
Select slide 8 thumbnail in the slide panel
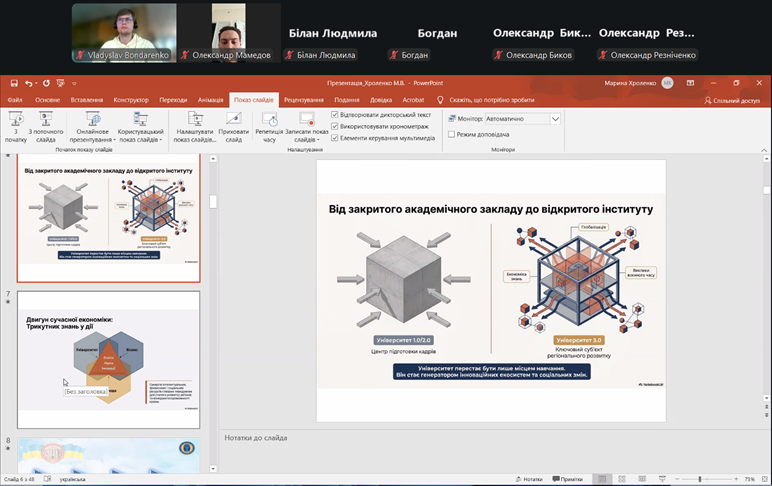coord(109,455)
